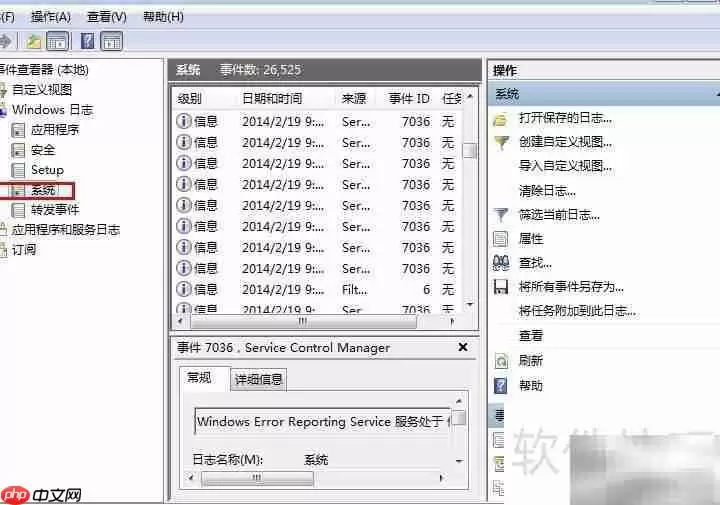Screen dimensions: 720x505
Task: Click the floppy disk save events icon
Action: click(x=501, y=287)
